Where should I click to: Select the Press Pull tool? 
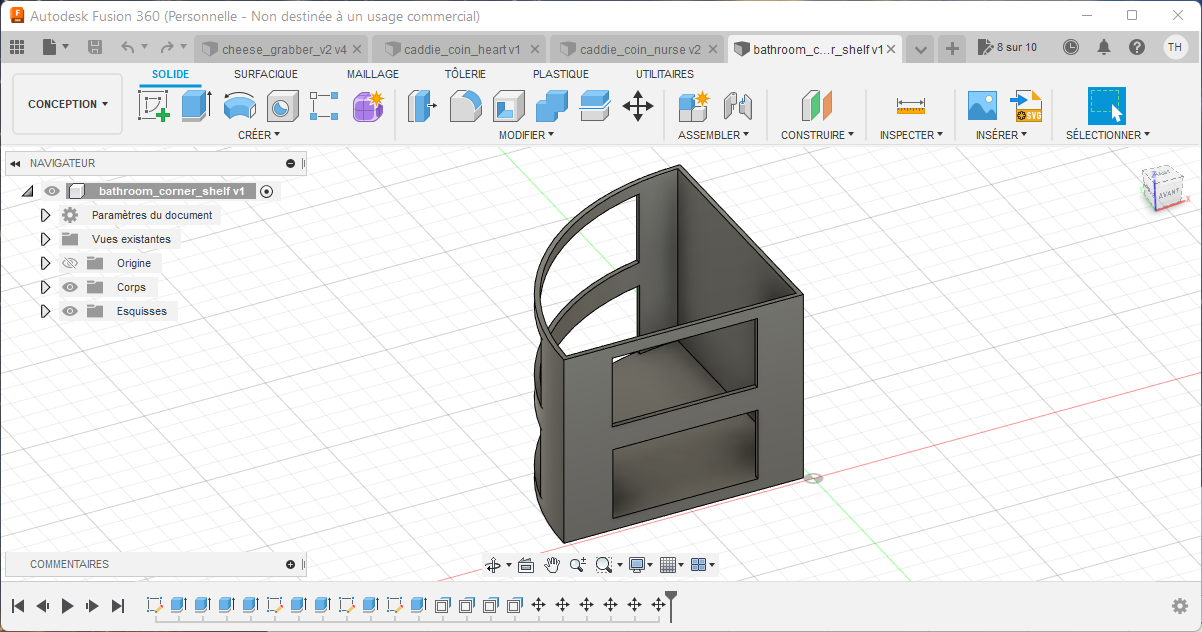tap(423, 105)
